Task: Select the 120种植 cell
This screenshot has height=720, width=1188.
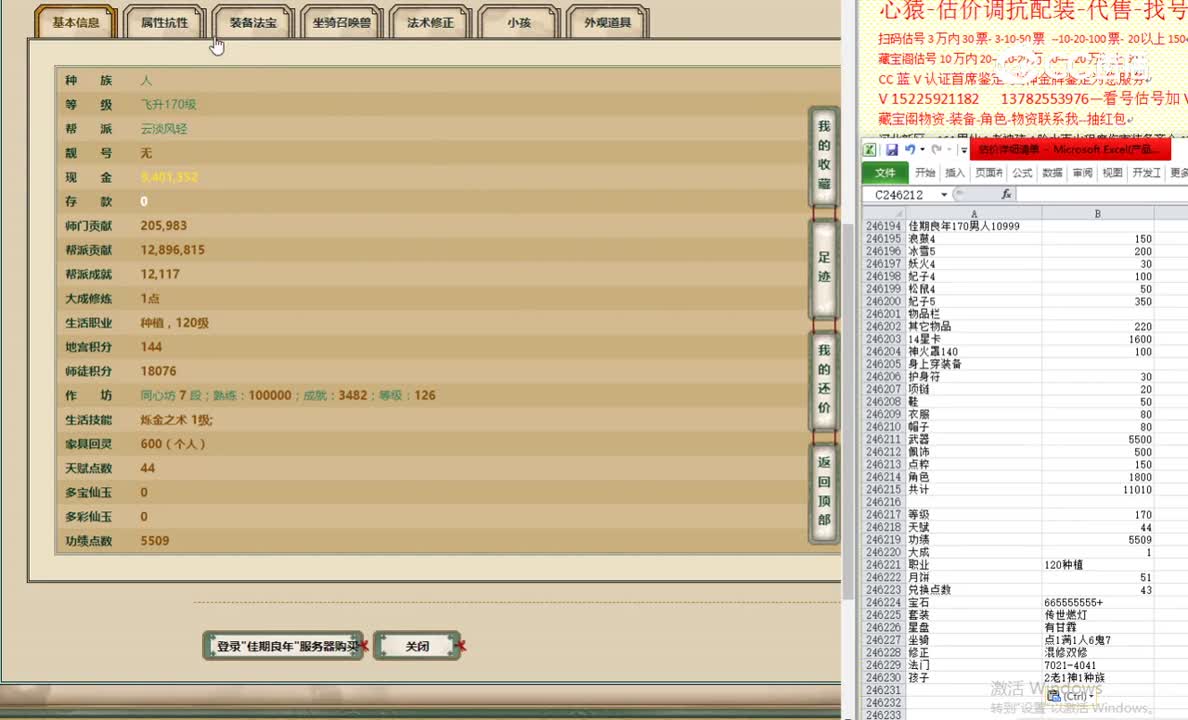Action: tap(1098, 565)
